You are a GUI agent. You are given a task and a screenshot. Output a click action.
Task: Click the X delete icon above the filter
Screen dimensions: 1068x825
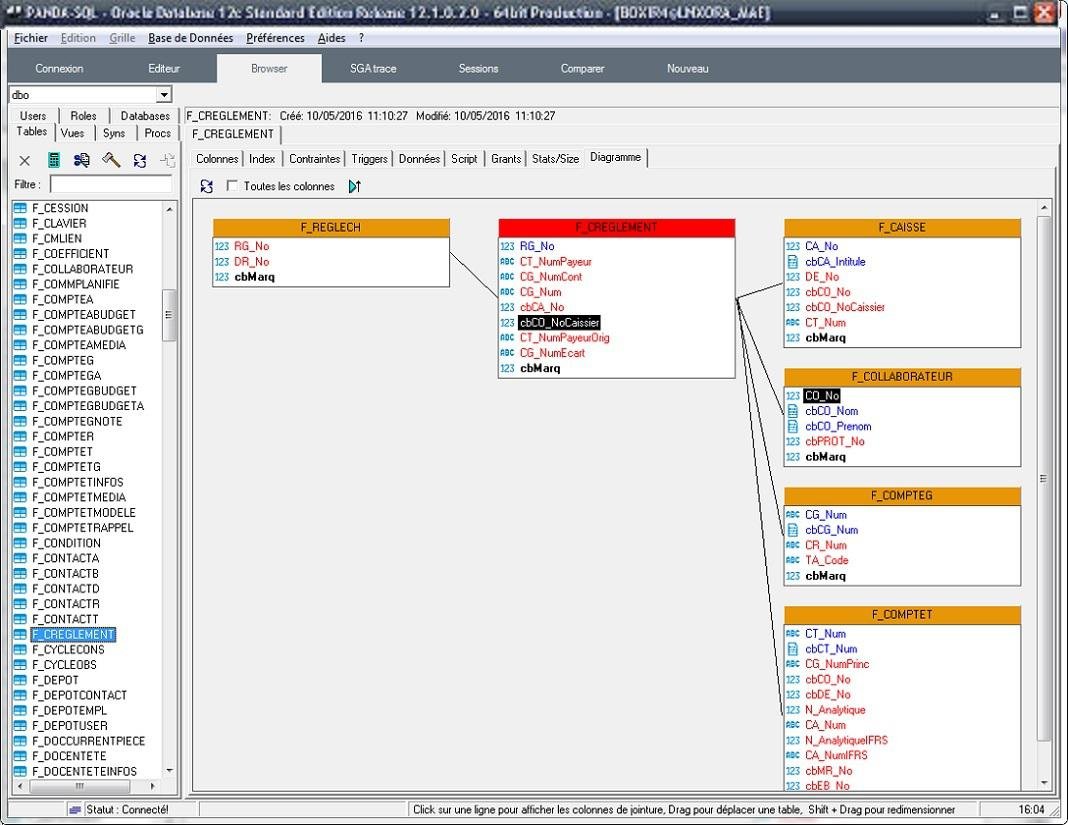click(25, 160)
